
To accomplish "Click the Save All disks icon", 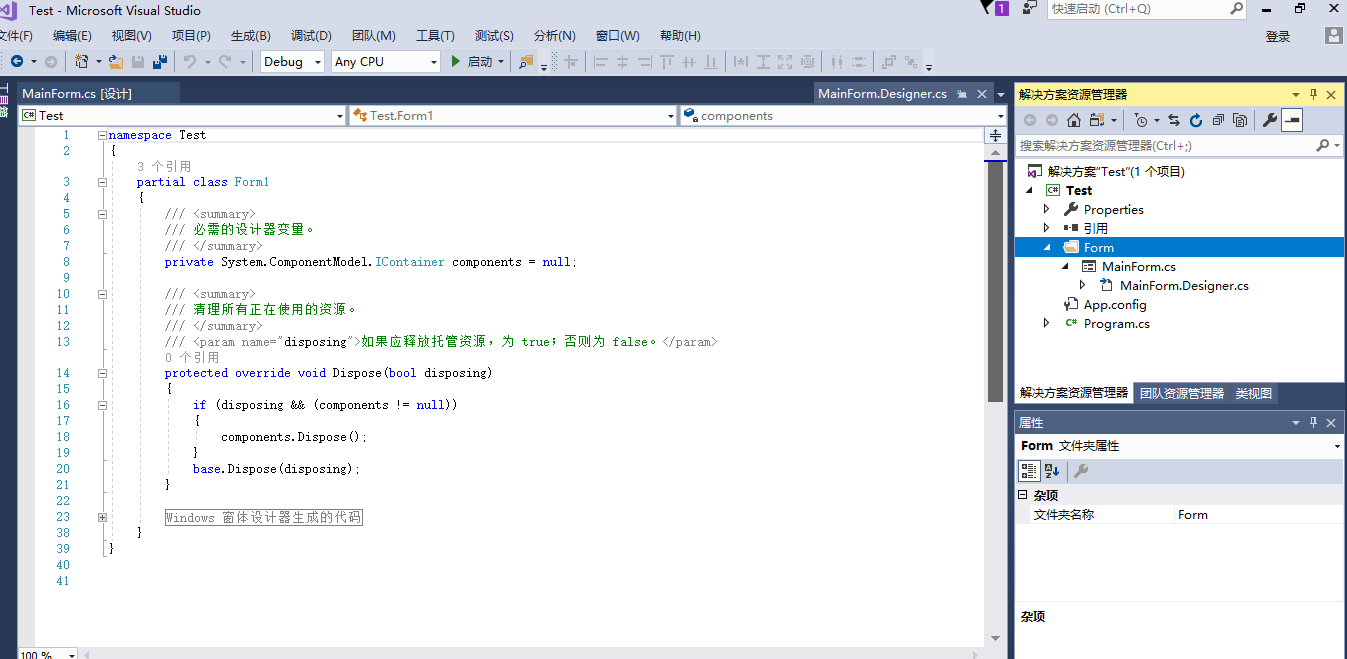I will coord(159,62).
